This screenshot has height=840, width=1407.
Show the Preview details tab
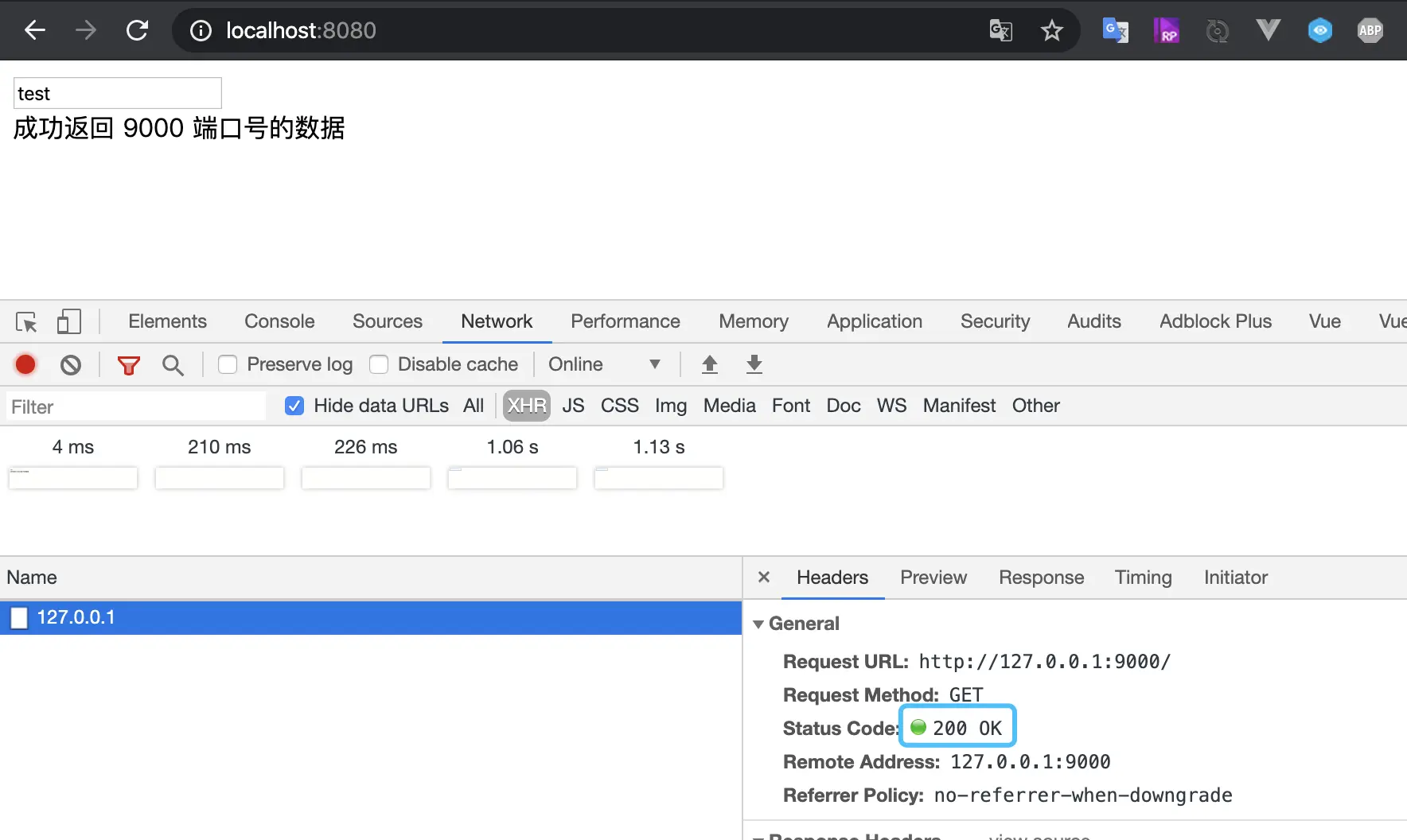933,577
